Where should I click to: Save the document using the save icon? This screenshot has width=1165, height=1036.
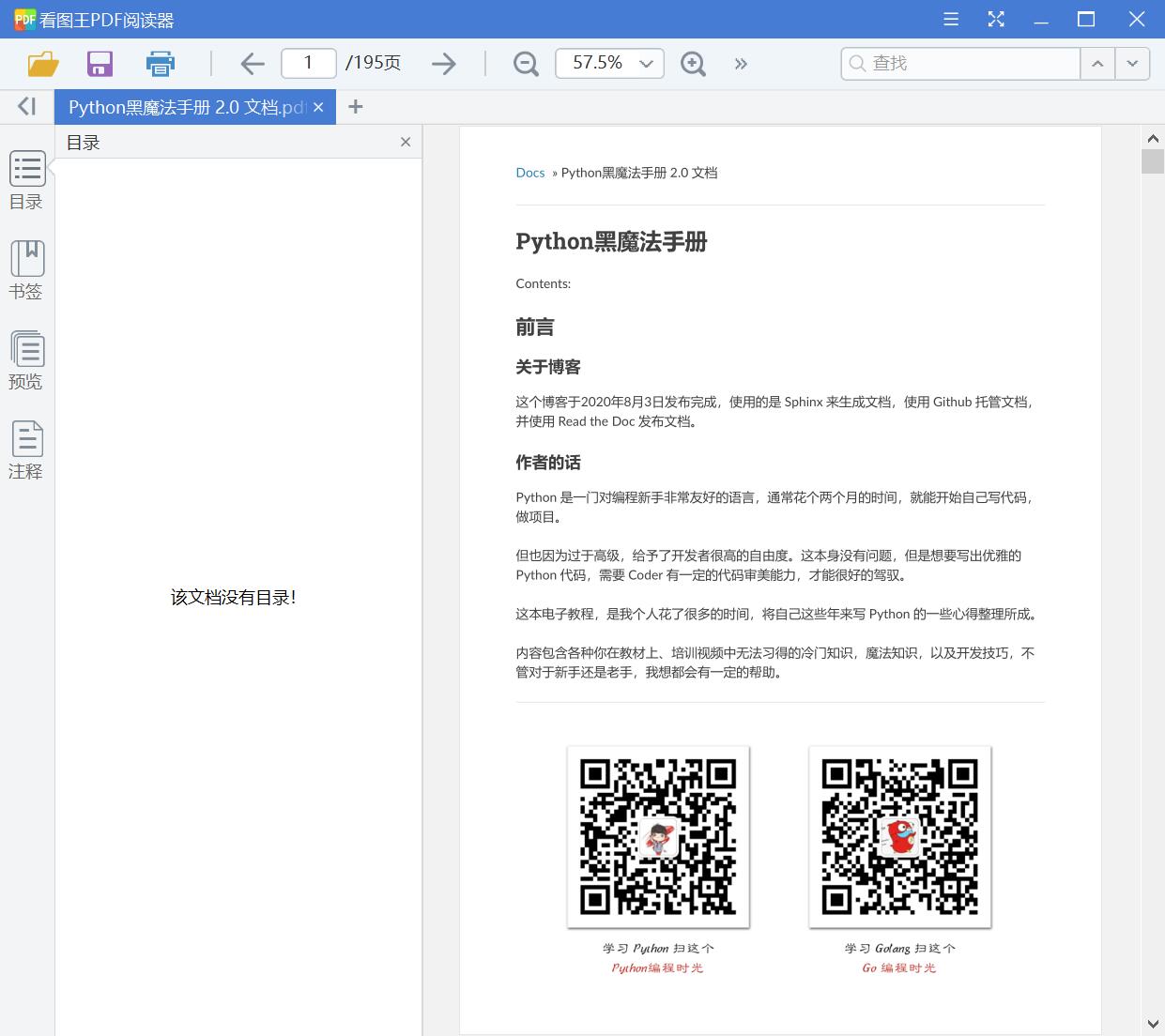click(x=100, y=63)
